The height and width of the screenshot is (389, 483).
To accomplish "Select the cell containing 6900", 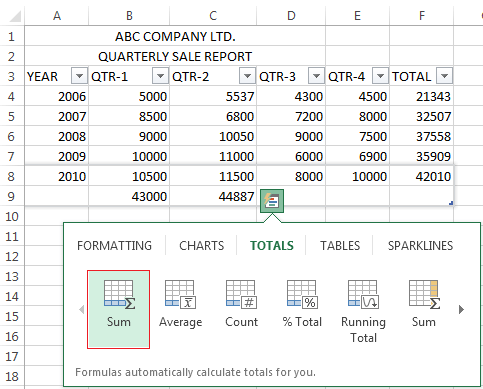I will click(x=357, y=156).
